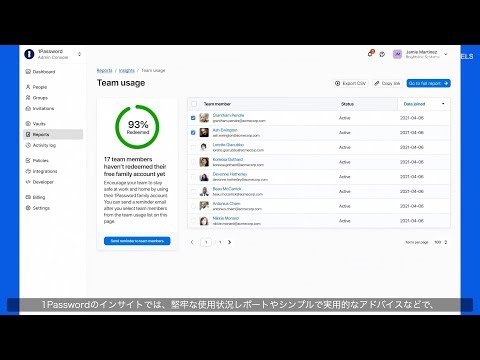This screenshot has width=480, height=360.
Task: Uncheck Ash Ewington's row checkbox
Action: point(193,132)
